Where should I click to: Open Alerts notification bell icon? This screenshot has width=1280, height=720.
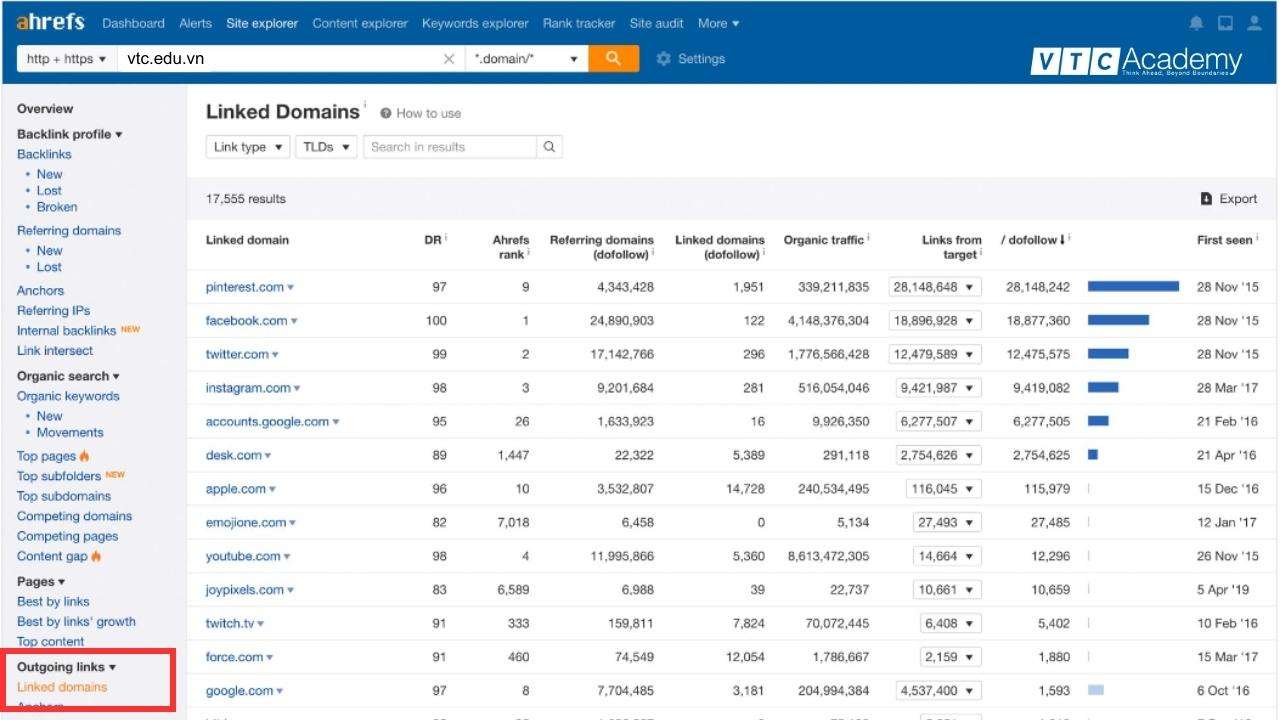tap(1196, 22)
